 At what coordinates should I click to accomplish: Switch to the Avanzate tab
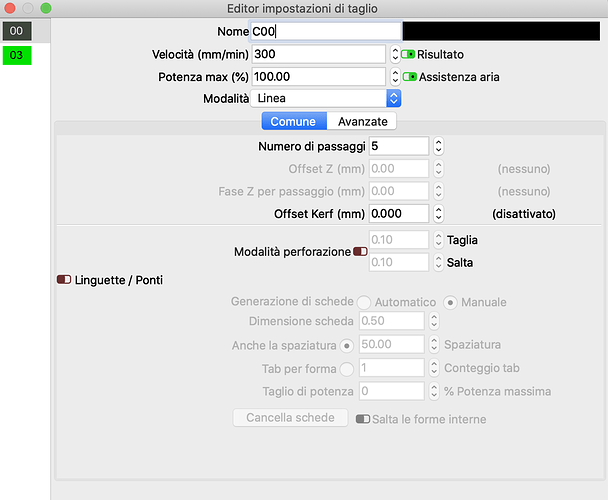[362, 121]
